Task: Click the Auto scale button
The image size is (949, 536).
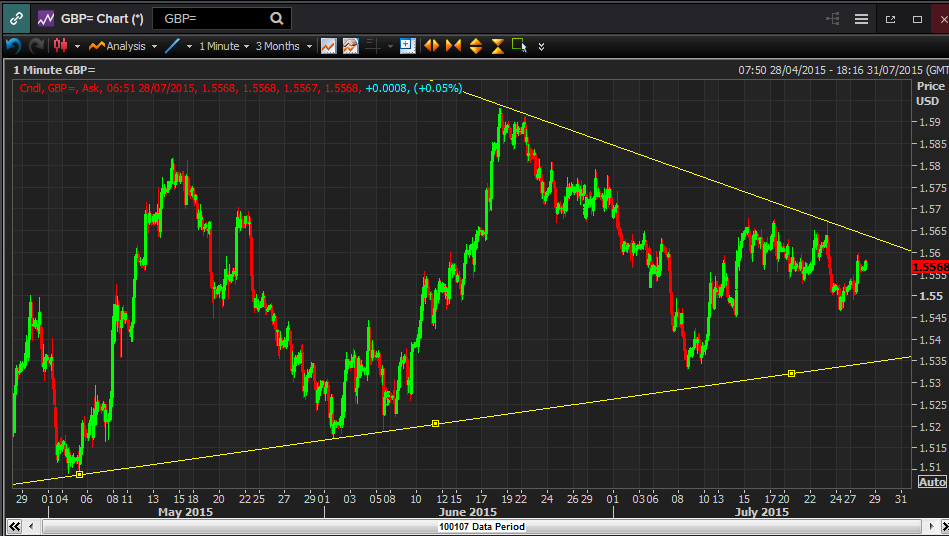Action: pyautogui.click(x=932, y=482)
